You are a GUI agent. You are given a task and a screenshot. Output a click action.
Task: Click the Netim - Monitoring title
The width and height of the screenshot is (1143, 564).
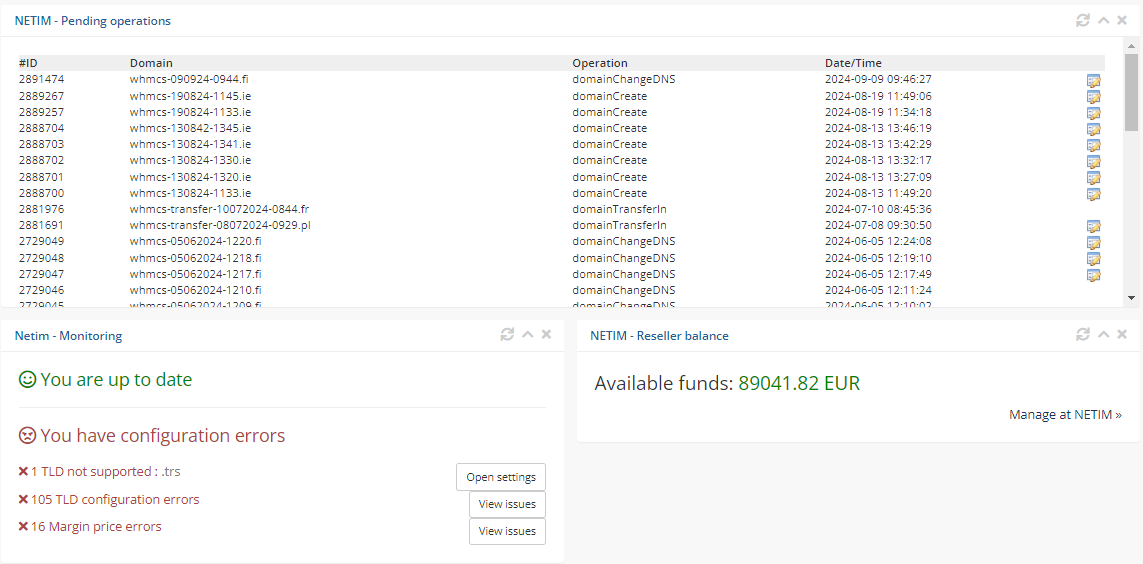tap(69, 336)
